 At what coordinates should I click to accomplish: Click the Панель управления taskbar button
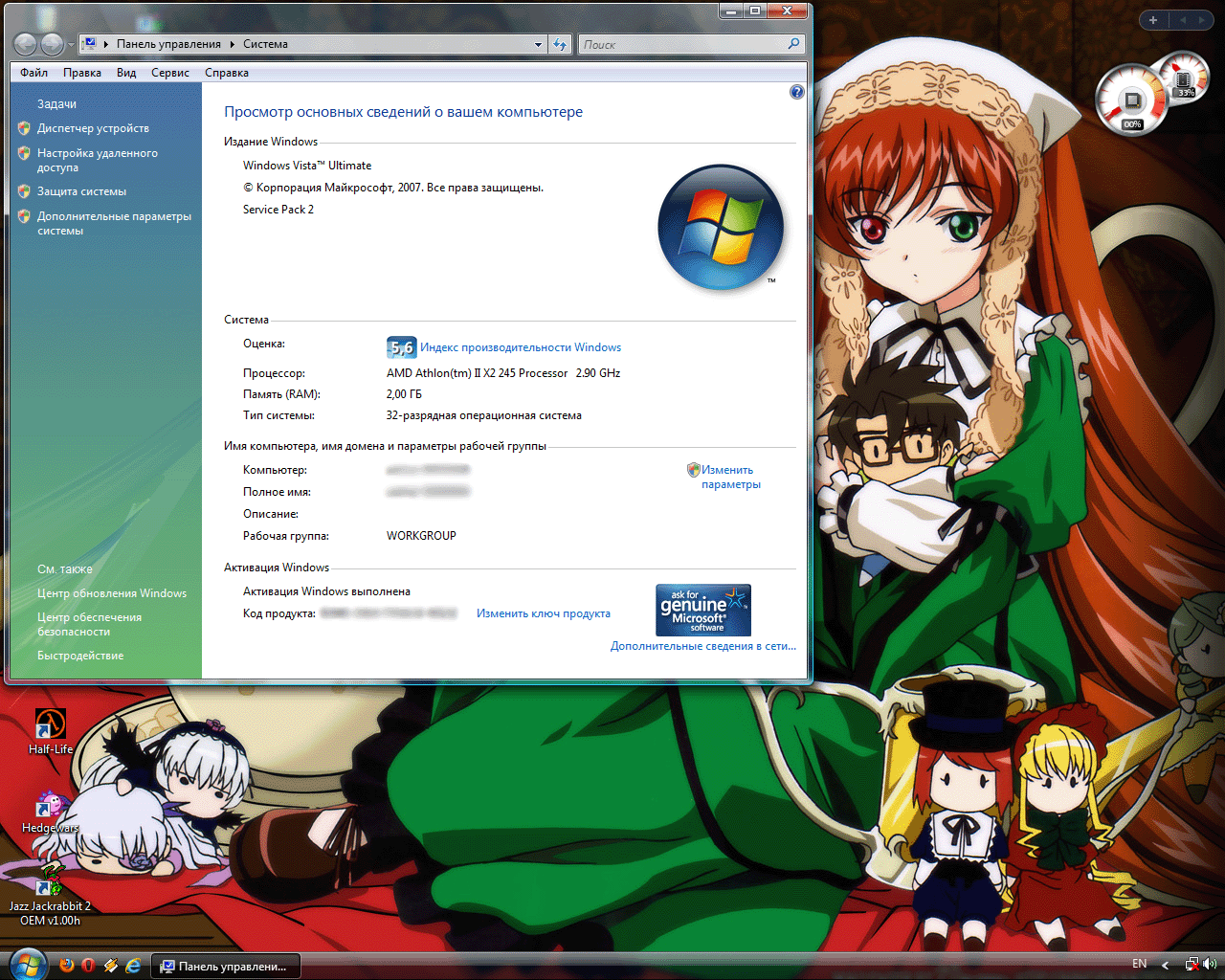pos(226,966)
